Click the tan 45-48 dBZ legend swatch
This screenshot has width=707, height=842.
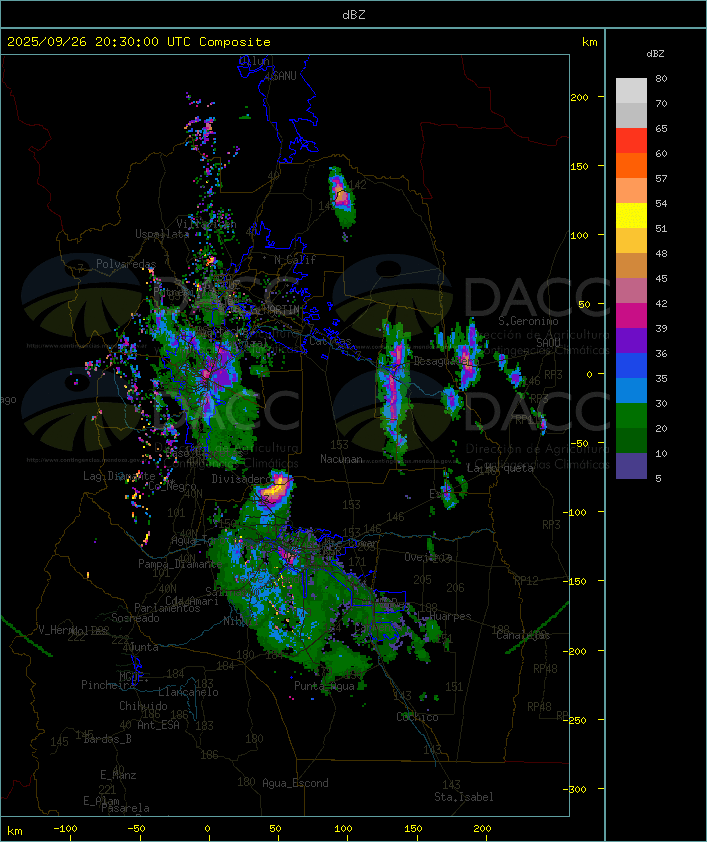click(631, 265)
